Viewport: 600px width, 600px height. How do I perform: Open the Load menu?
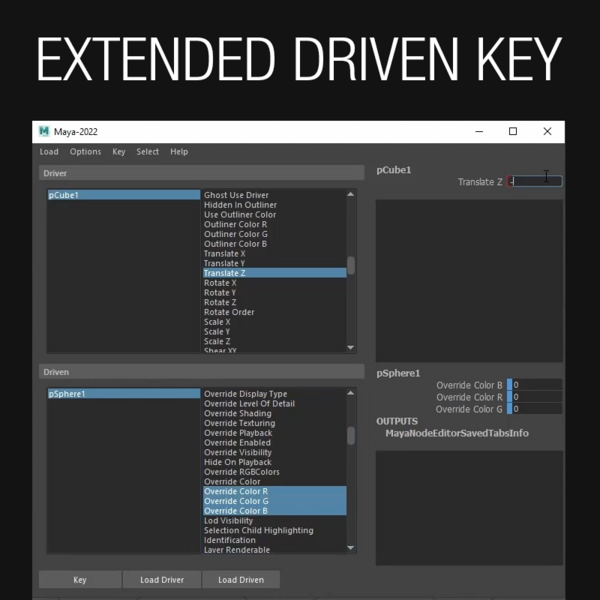[x=49, y=152]
